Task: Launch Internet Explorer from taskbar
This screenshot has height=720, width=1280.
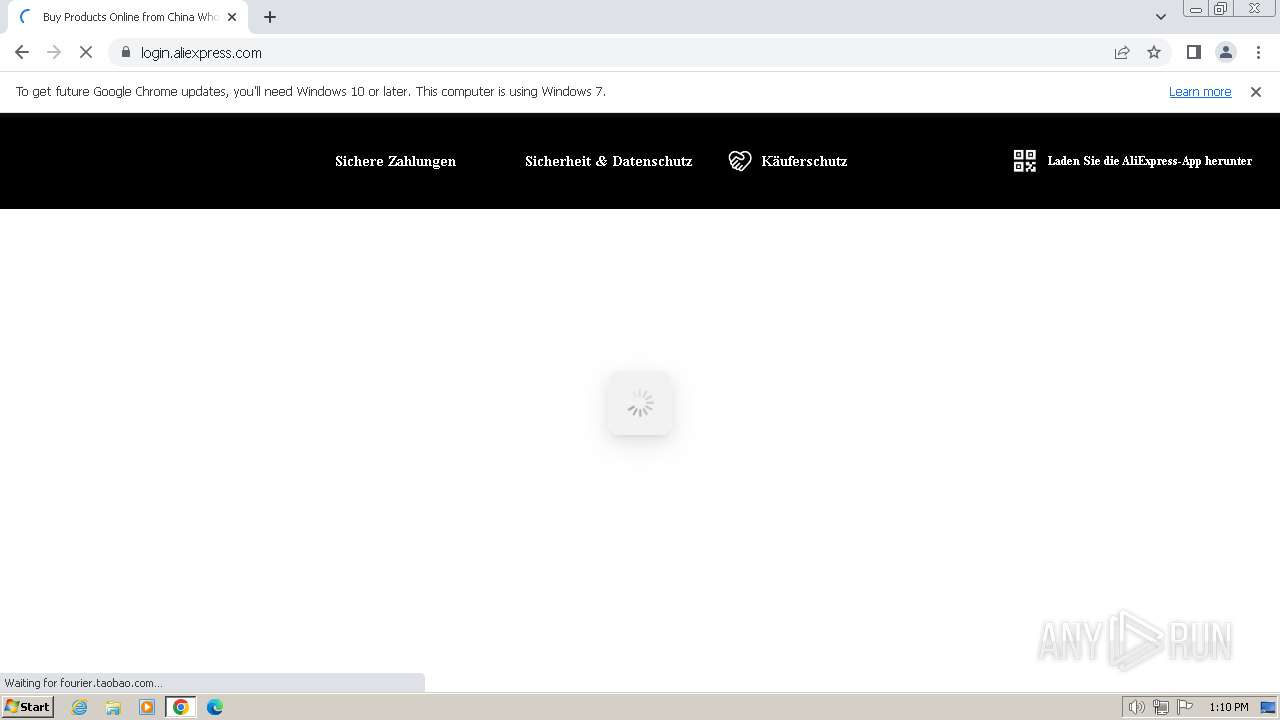Action: pos(80,707)
